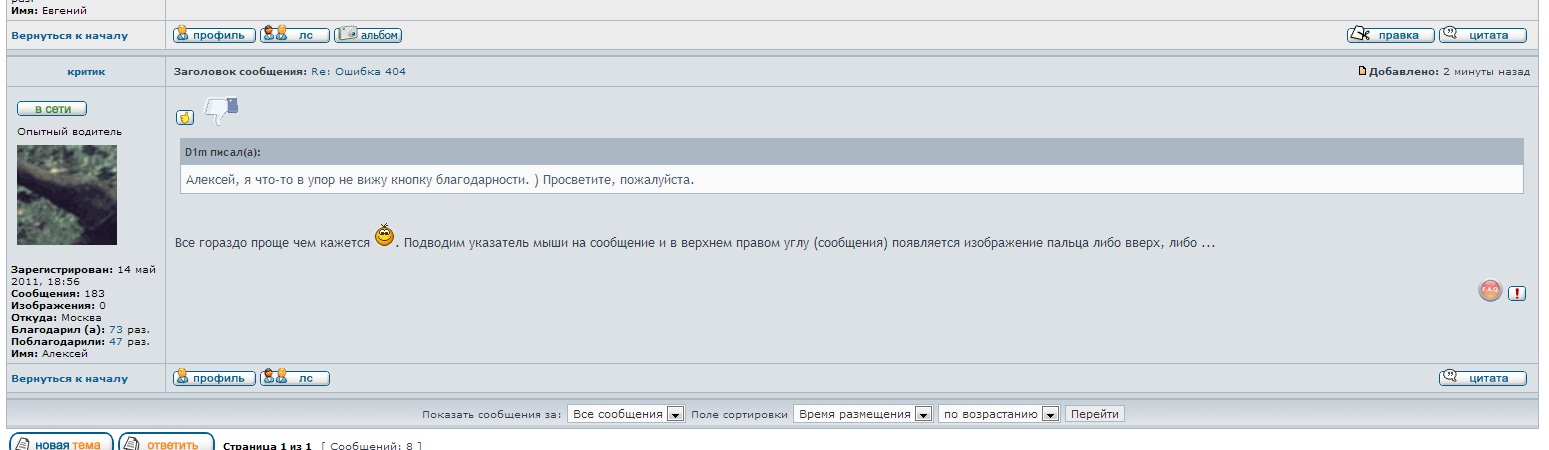This screenshot has width=1549, height=450.
Task: Click the small post icon beside Добавлено
Action: pos(1362,71)
